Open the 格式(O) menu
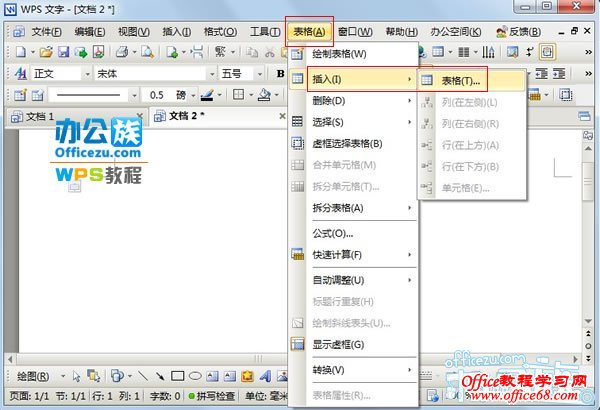The image size is (600, 410). click(220, 32)
